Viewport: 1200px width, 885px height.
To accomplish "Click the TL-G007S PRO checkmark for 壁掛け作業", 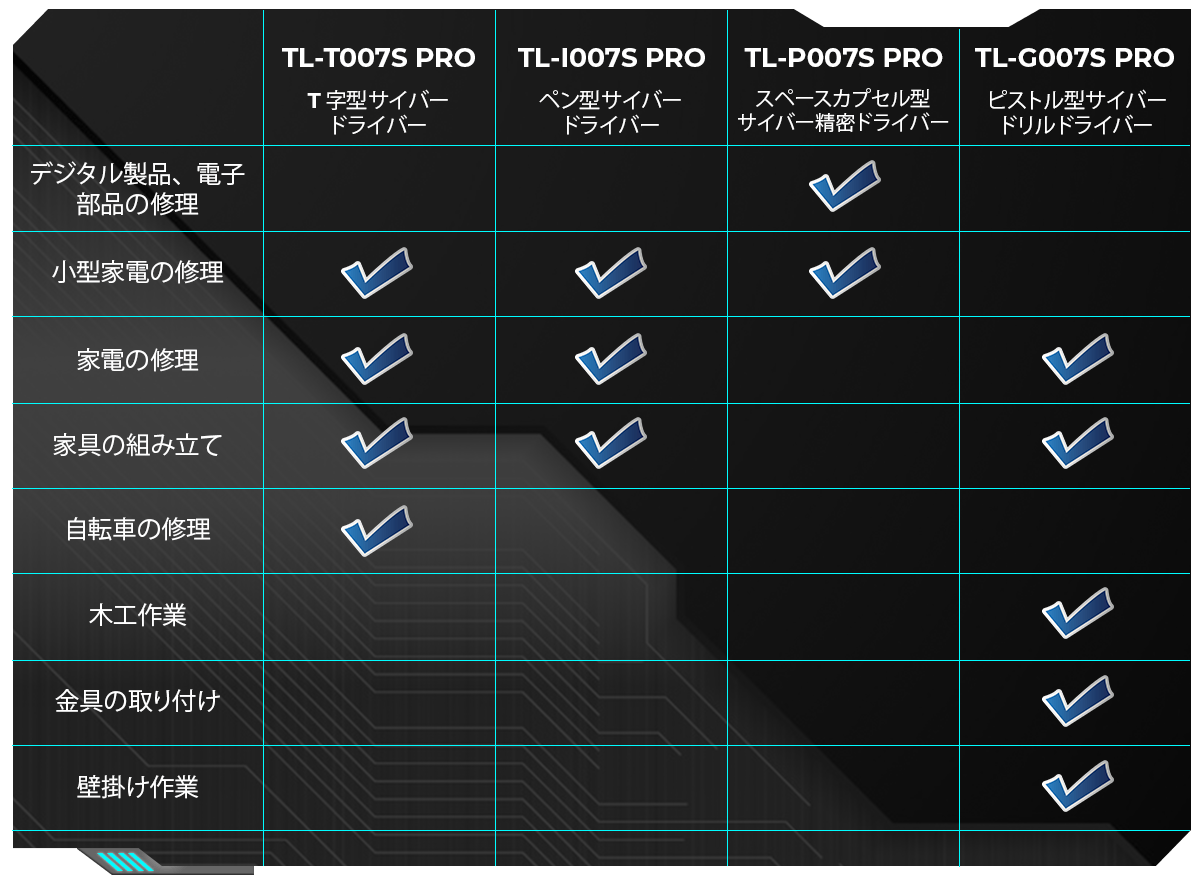I will [1077, 786].
